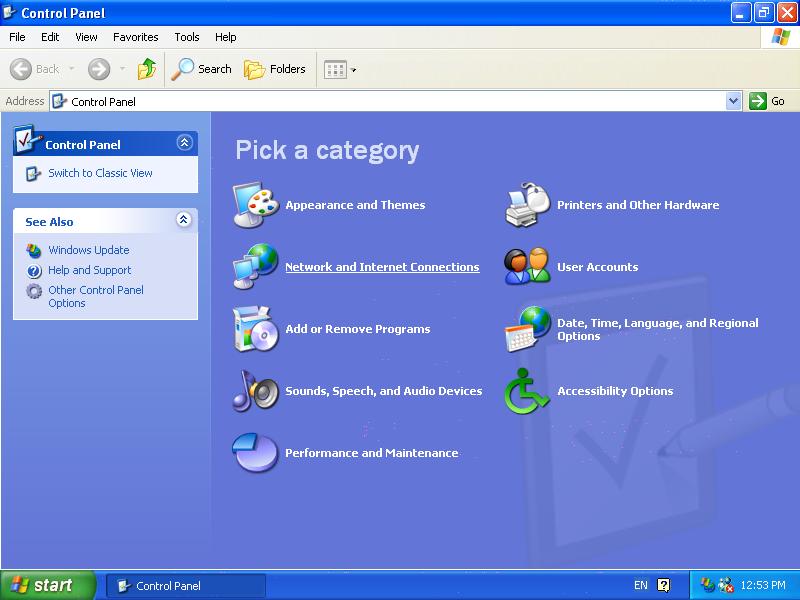This screenshot has height=600, width=800.
Task: Click the Printers and Other Hardware printer icon
Action: [x=528, y=205]
